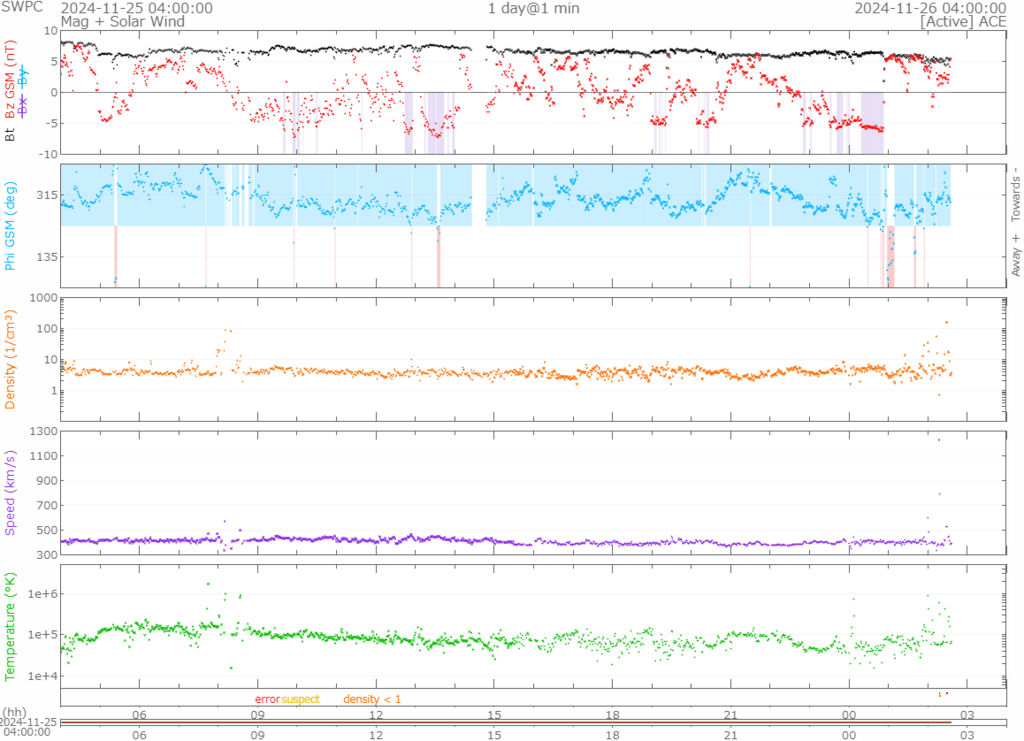Click the 'density < 1' flag legend
This screenshot has height=741, width=1024.
(x=372, y=699)
